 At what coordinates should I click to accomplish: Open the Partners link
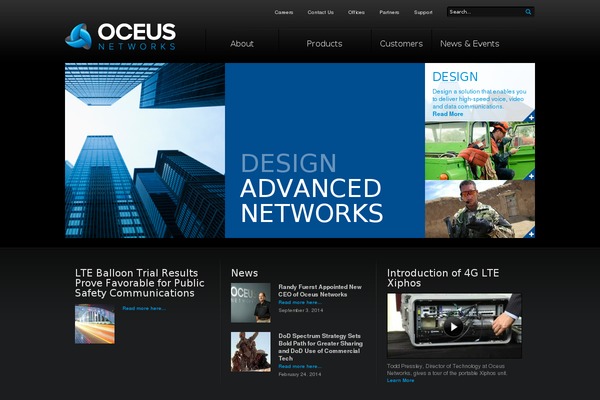click(389, 12)
